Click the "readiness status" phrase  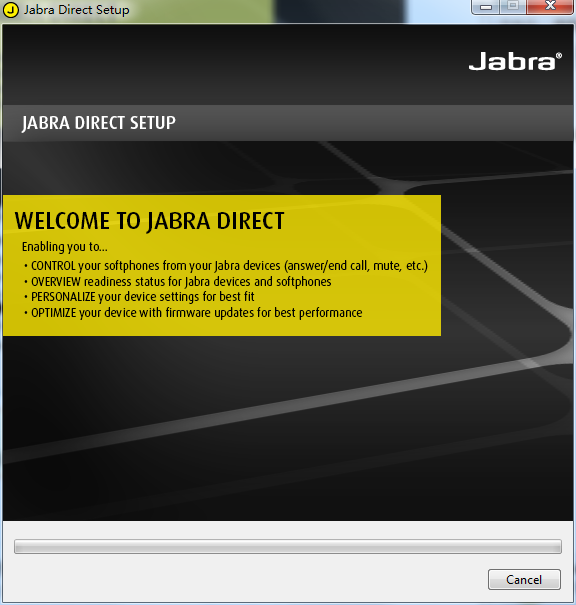coord(124,282)
